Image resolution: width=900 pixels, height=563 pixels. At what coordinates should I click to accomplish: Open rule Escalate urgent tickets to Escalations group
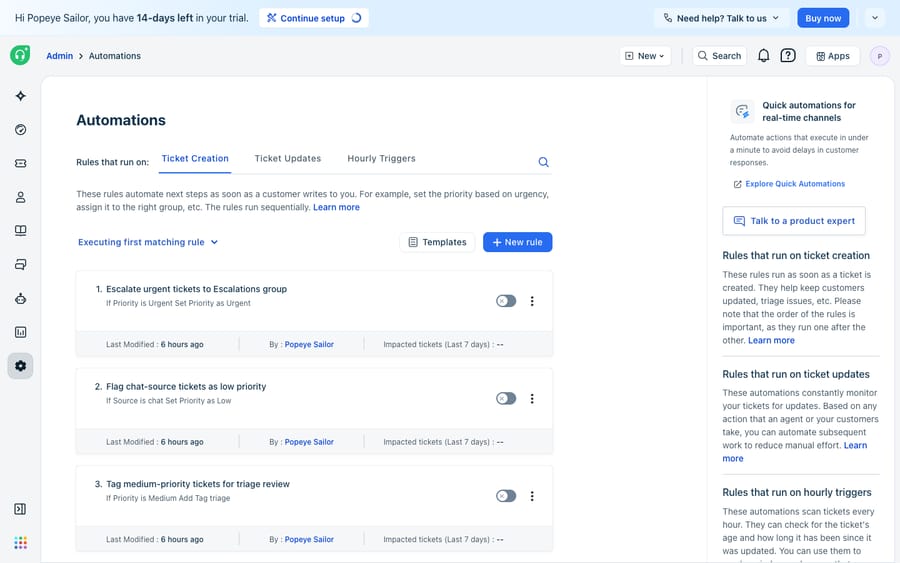point(196,289)
